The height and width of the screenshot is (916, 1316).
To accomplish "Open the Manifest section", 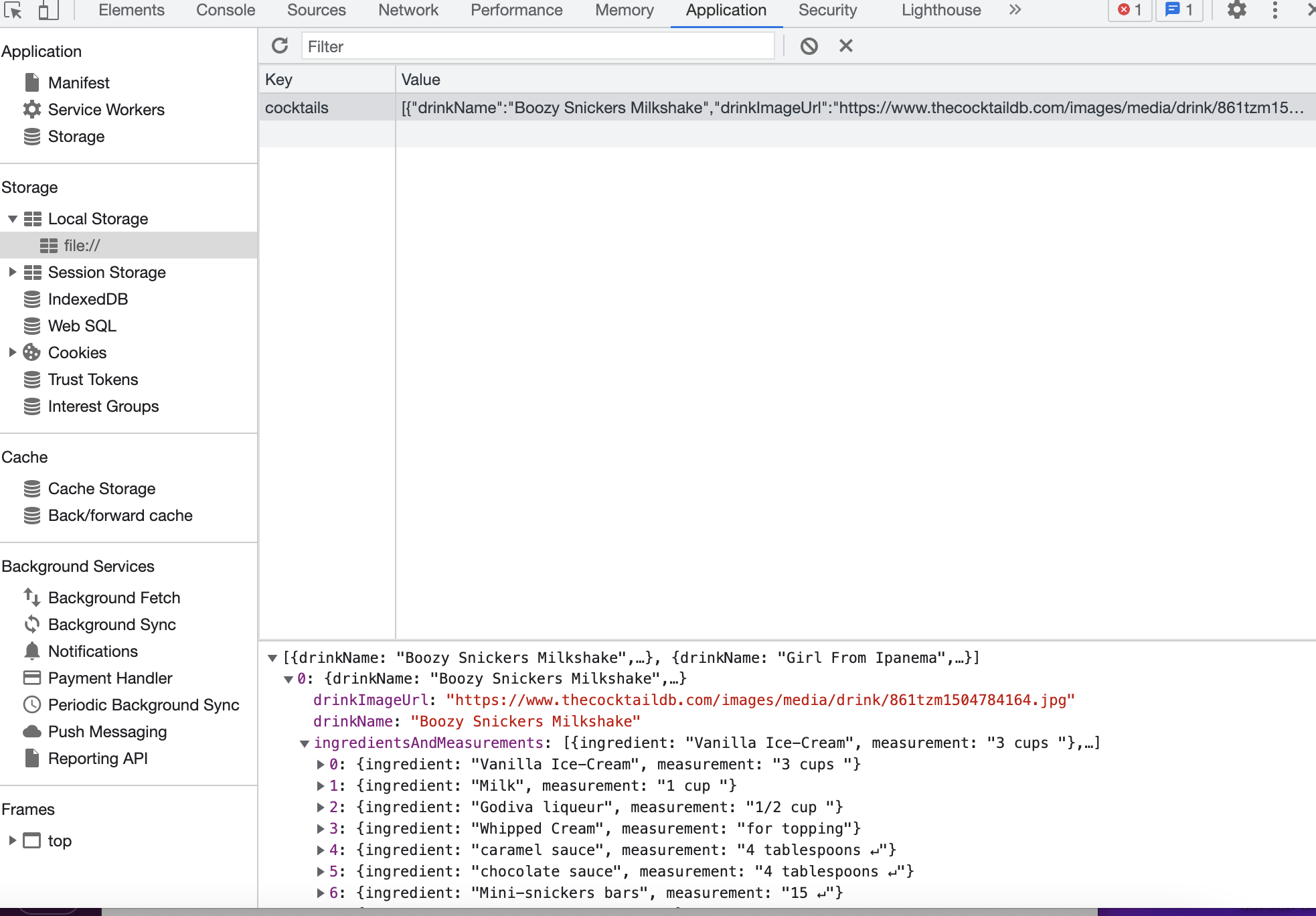I will [78, 82].
